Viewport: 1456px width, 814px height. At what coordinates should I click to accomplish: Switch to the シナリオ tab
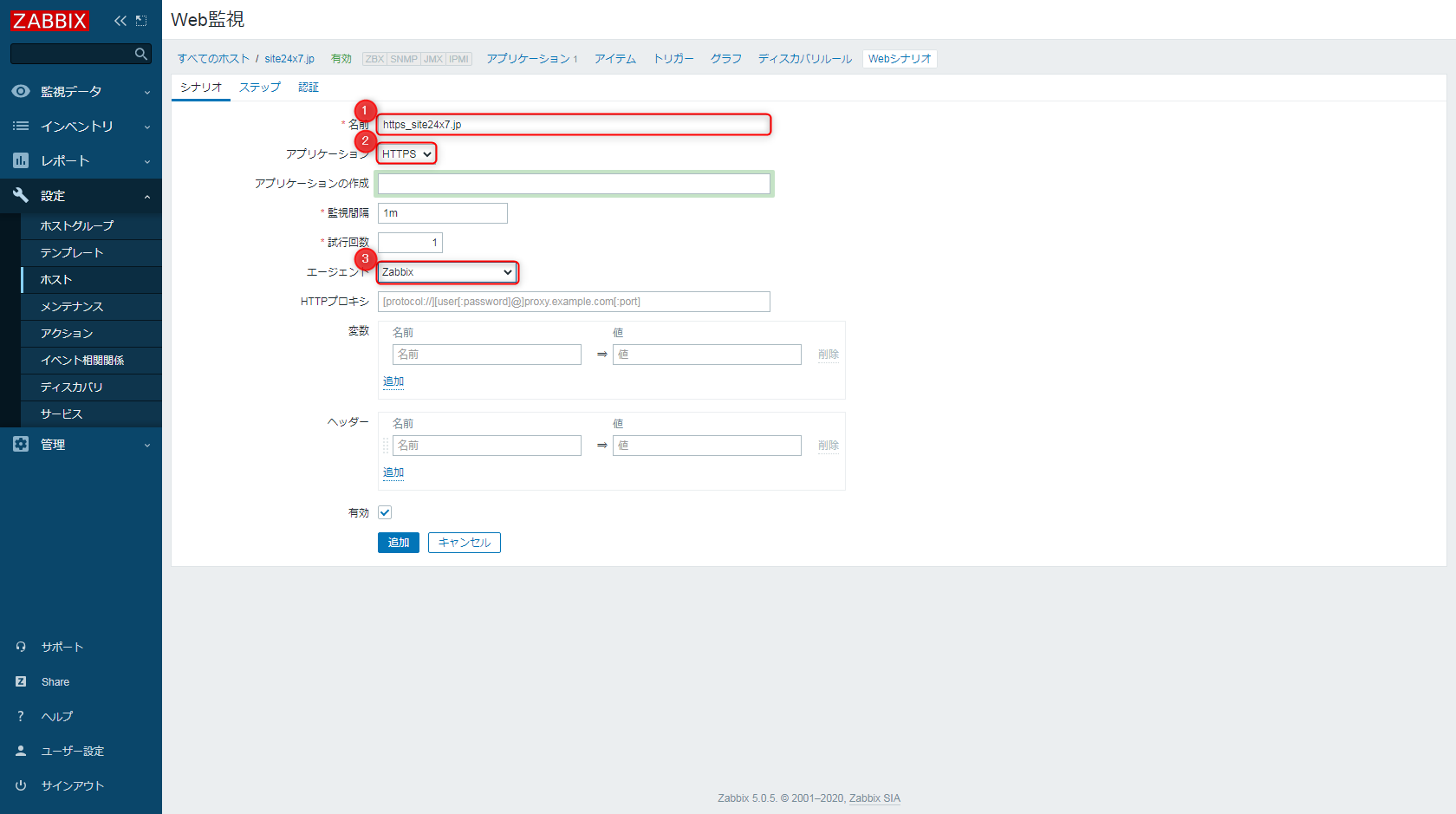(201, 88)
